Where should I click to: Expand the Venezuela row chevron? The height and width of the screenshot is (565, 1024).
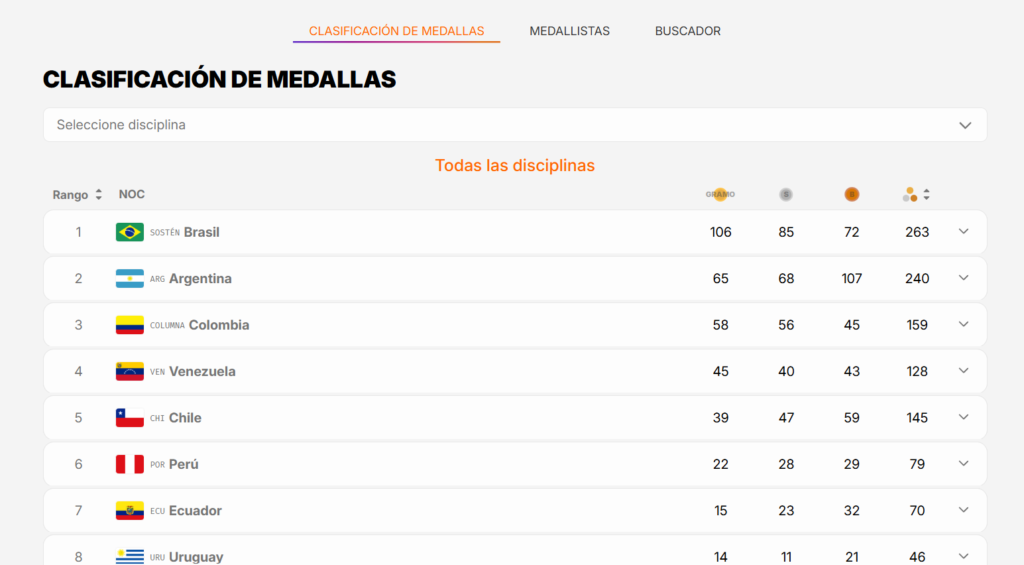pos(963,371)
